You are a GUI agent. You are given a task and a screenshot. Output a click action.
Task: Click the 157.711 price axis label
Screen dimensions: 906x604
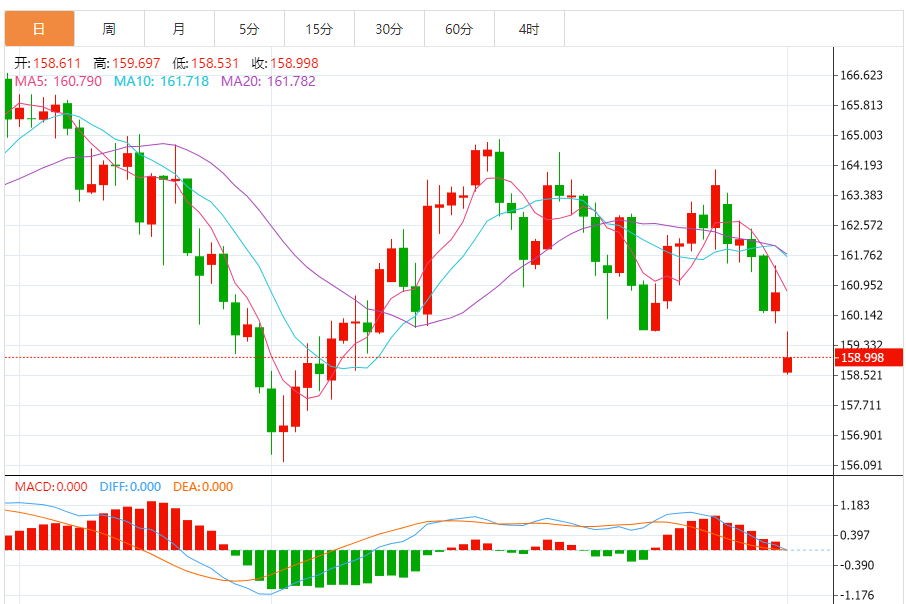(861, 406)
